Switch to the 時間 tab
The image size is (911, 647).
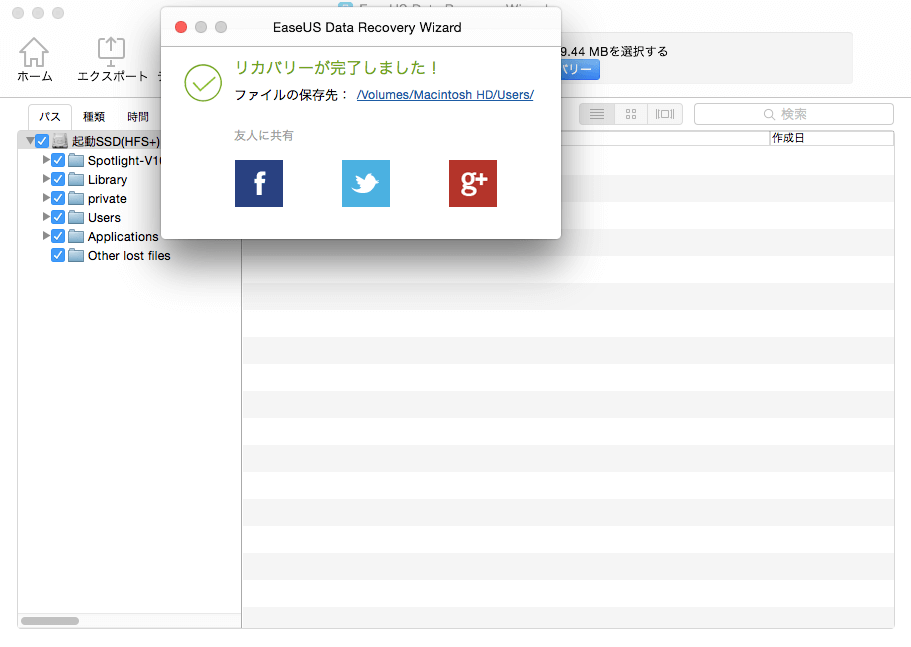138,117
